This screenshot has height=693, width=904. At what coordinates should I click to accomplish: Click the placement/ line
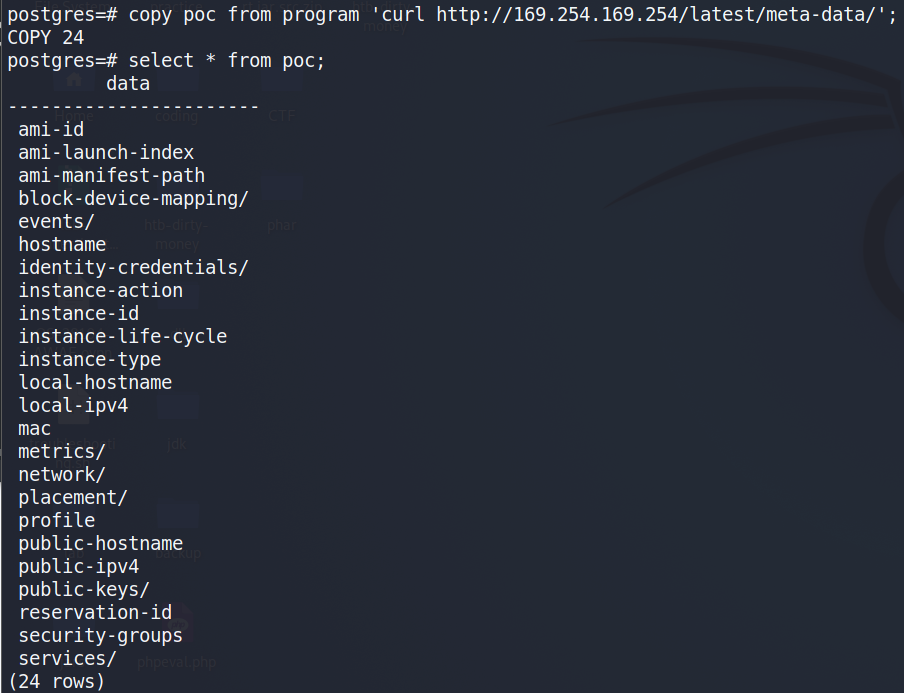pyautogui.click(x=73, y=498)
